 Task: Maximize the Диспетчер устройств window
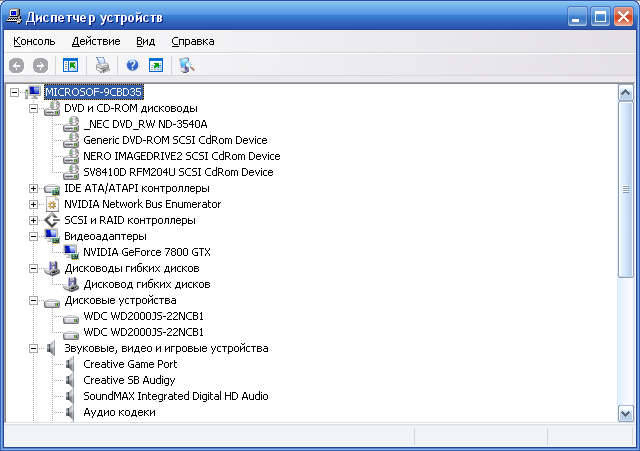pos(600,17)
